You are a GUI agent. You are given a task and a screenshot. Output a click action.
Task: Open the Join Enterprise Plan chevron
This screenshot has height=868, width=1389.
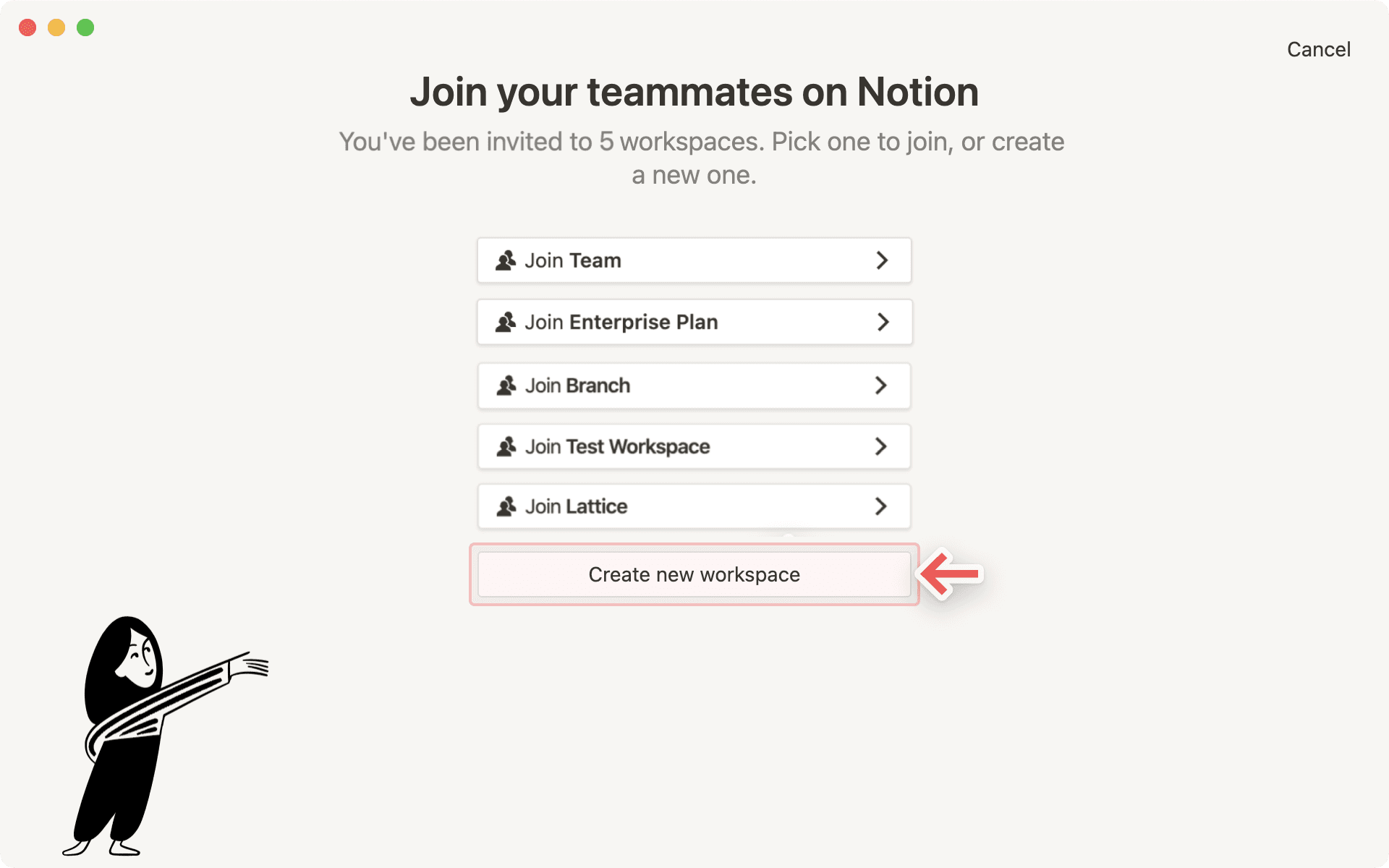[882, 322]
